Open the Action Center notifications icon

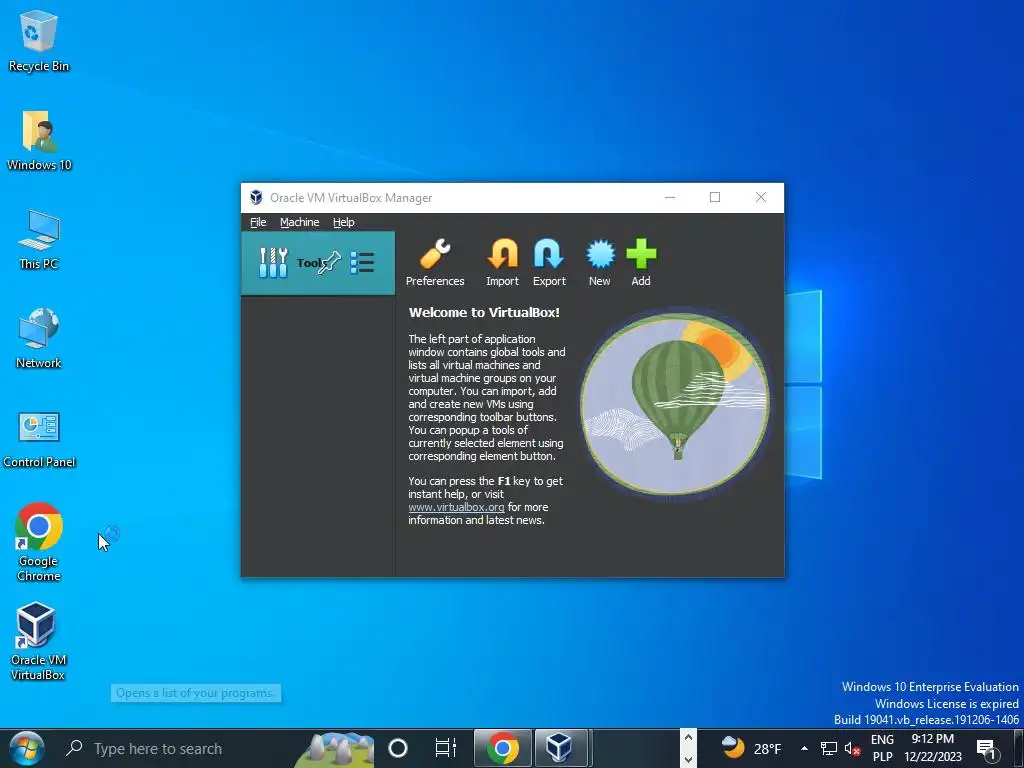tap(988, 749)
